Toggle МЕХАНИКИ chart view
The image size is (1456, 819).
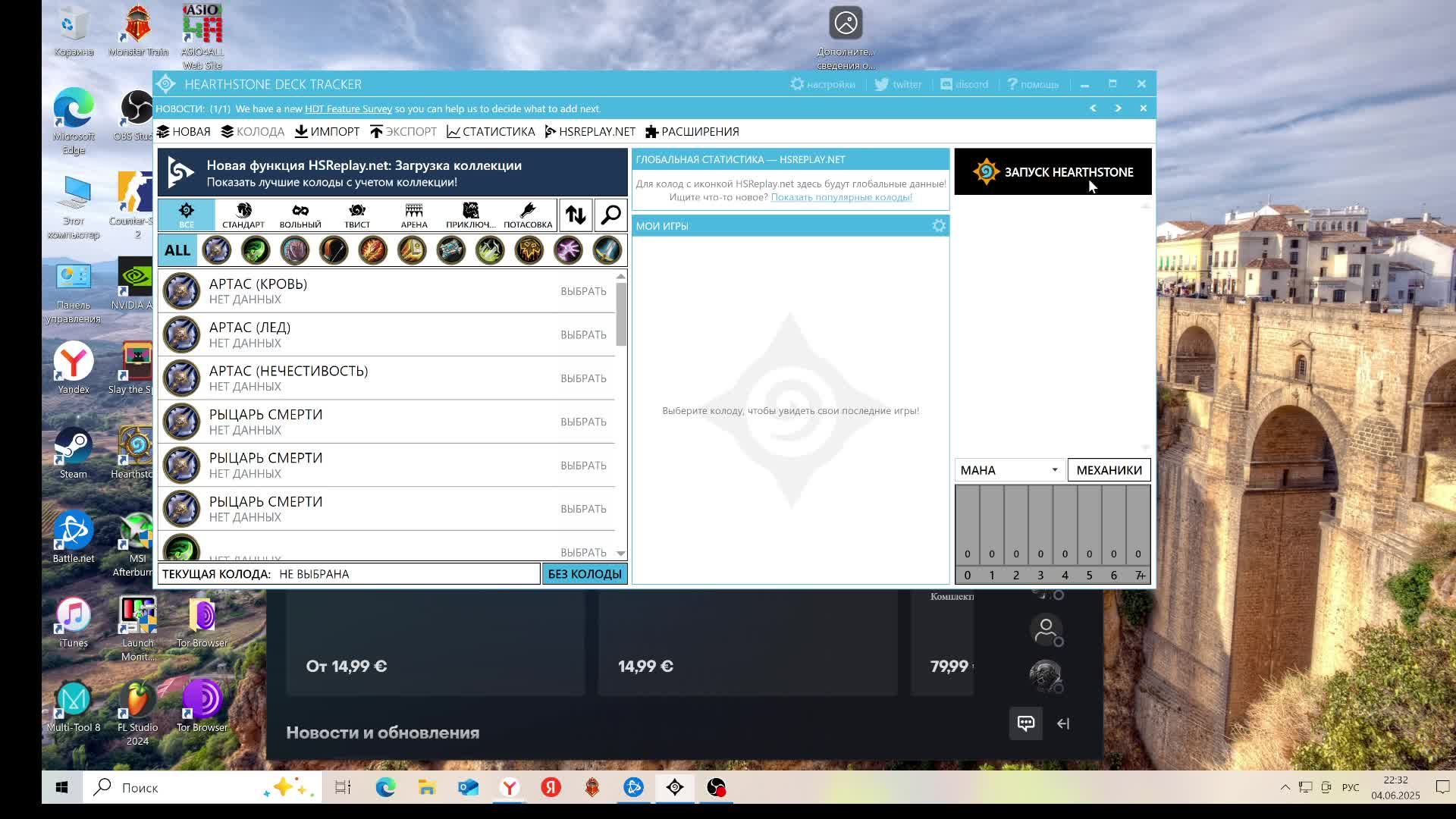pos(1109,470)
